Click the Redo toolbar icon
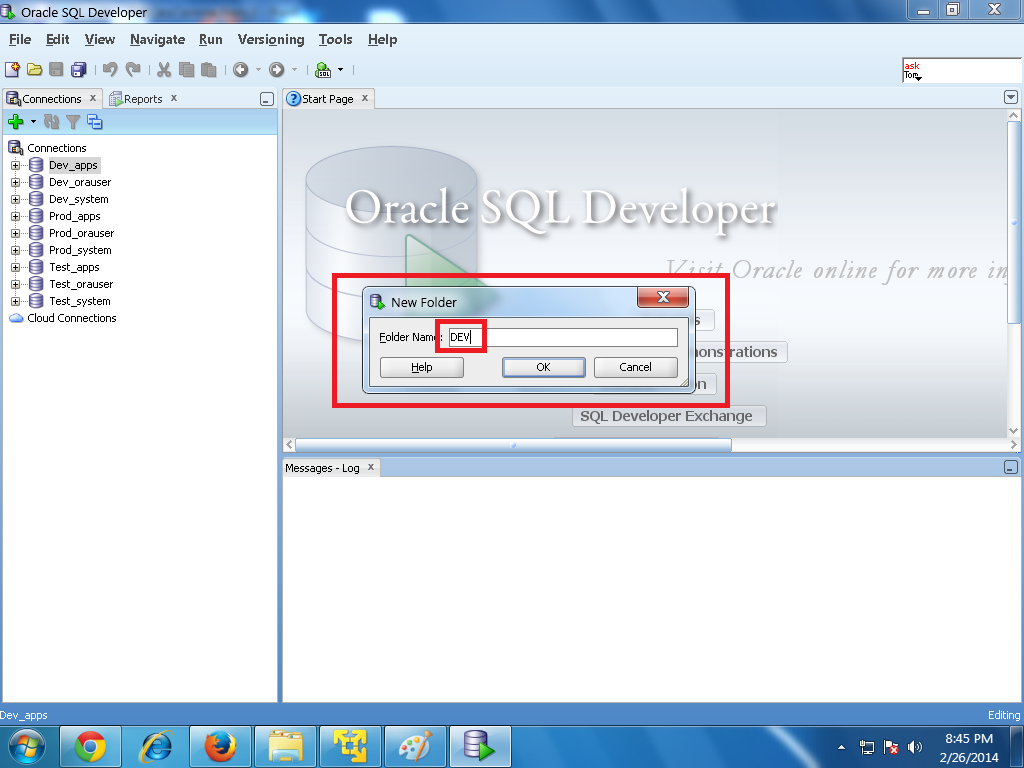This screenshot has height=768, width=1024. pyautogui.click(x=133, y=69)
